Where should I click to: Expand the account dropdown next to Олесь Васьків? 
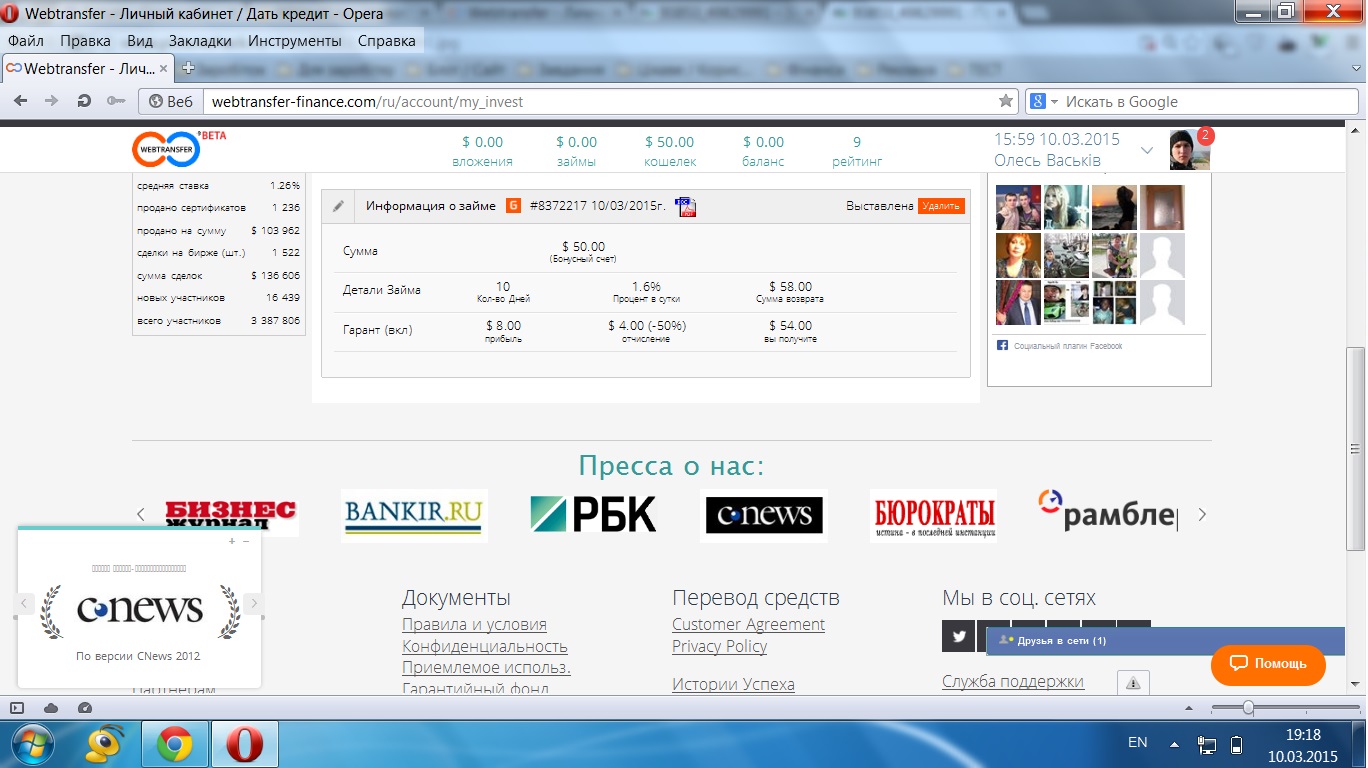pos(1147,151)
